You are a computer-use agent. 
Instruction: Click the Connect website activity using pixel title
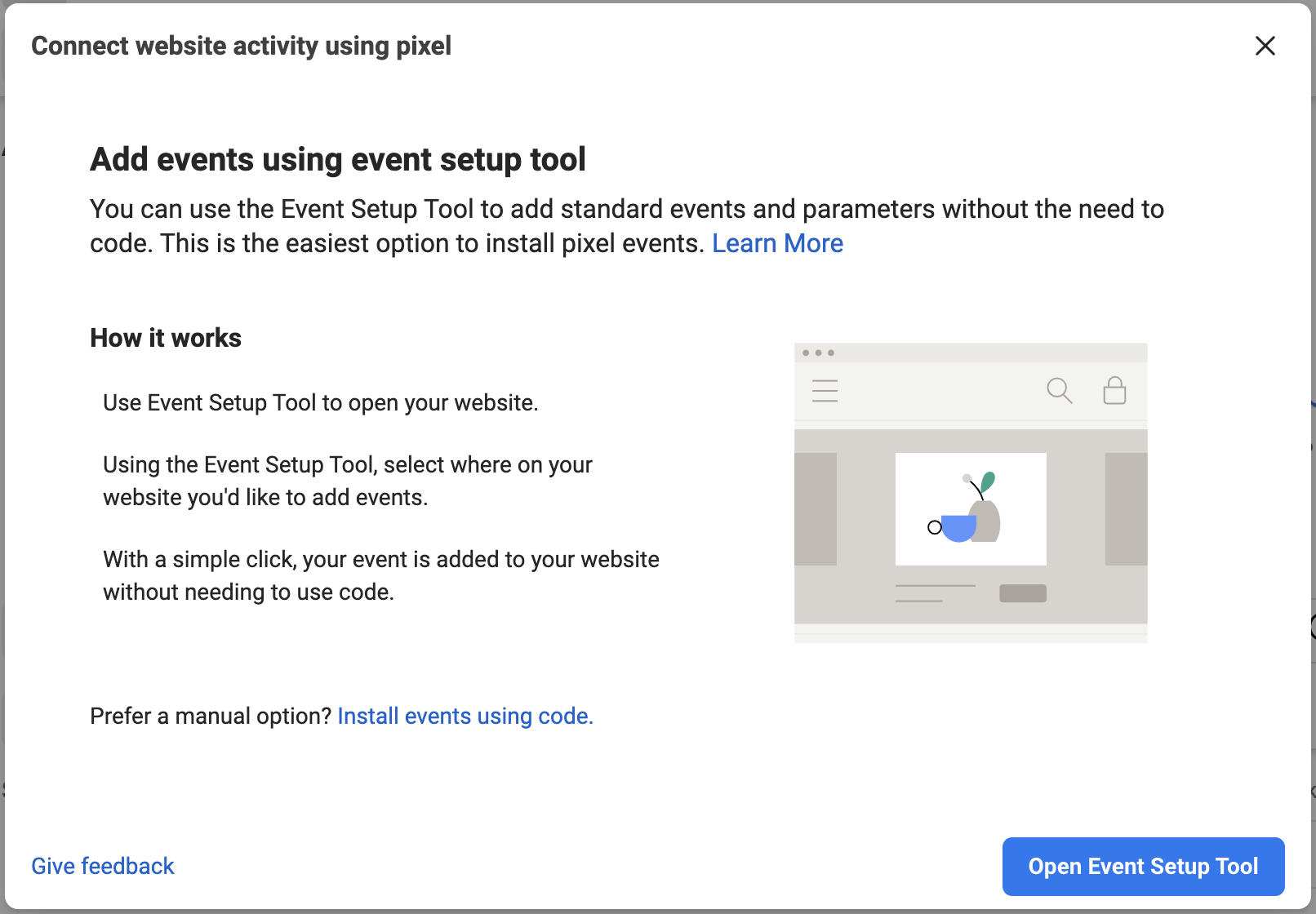tap(241, 46)
